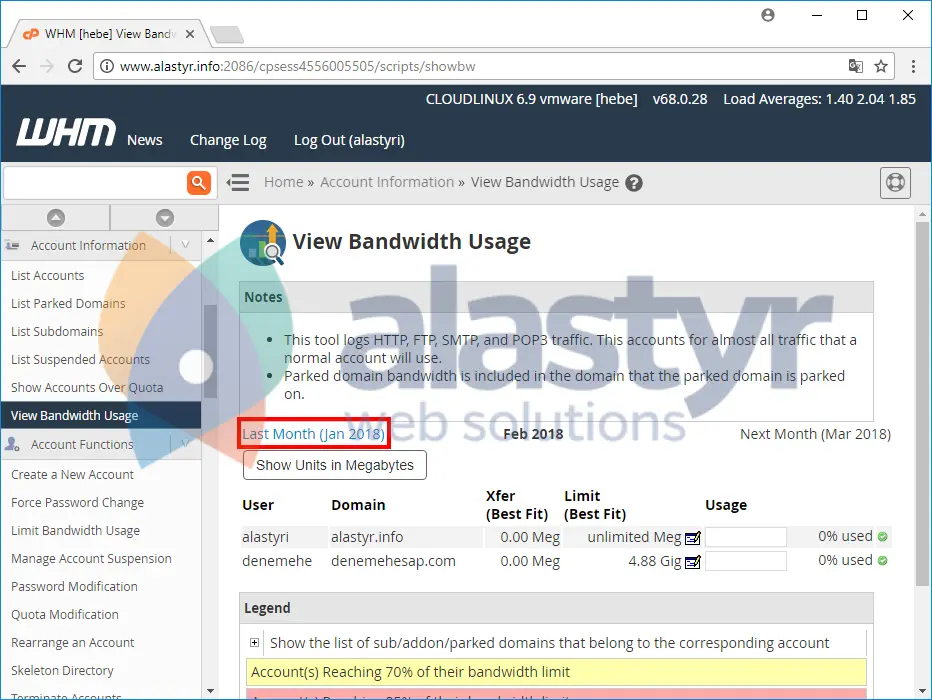
Task: Click green status icon in denemehe row
Action: pyautogui.click(x=883, y=560)
